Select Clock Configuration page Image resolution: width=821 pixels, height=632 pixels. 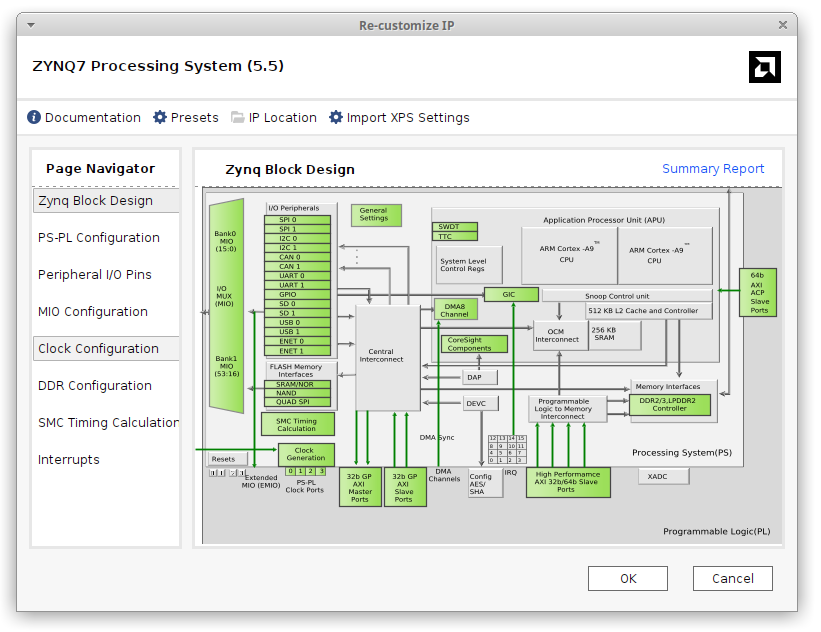pos(106,349)
